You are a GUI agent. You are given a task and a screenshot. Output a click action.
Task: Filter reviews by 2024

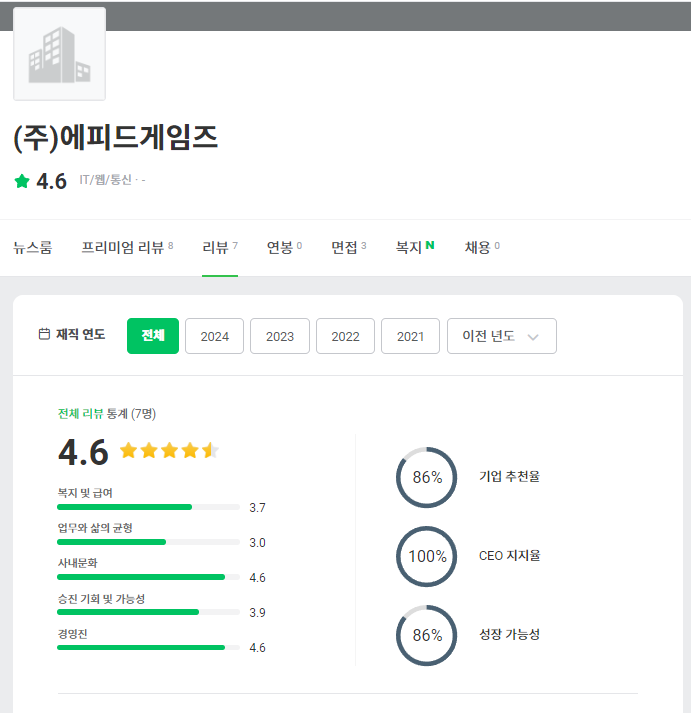(215, 336)
